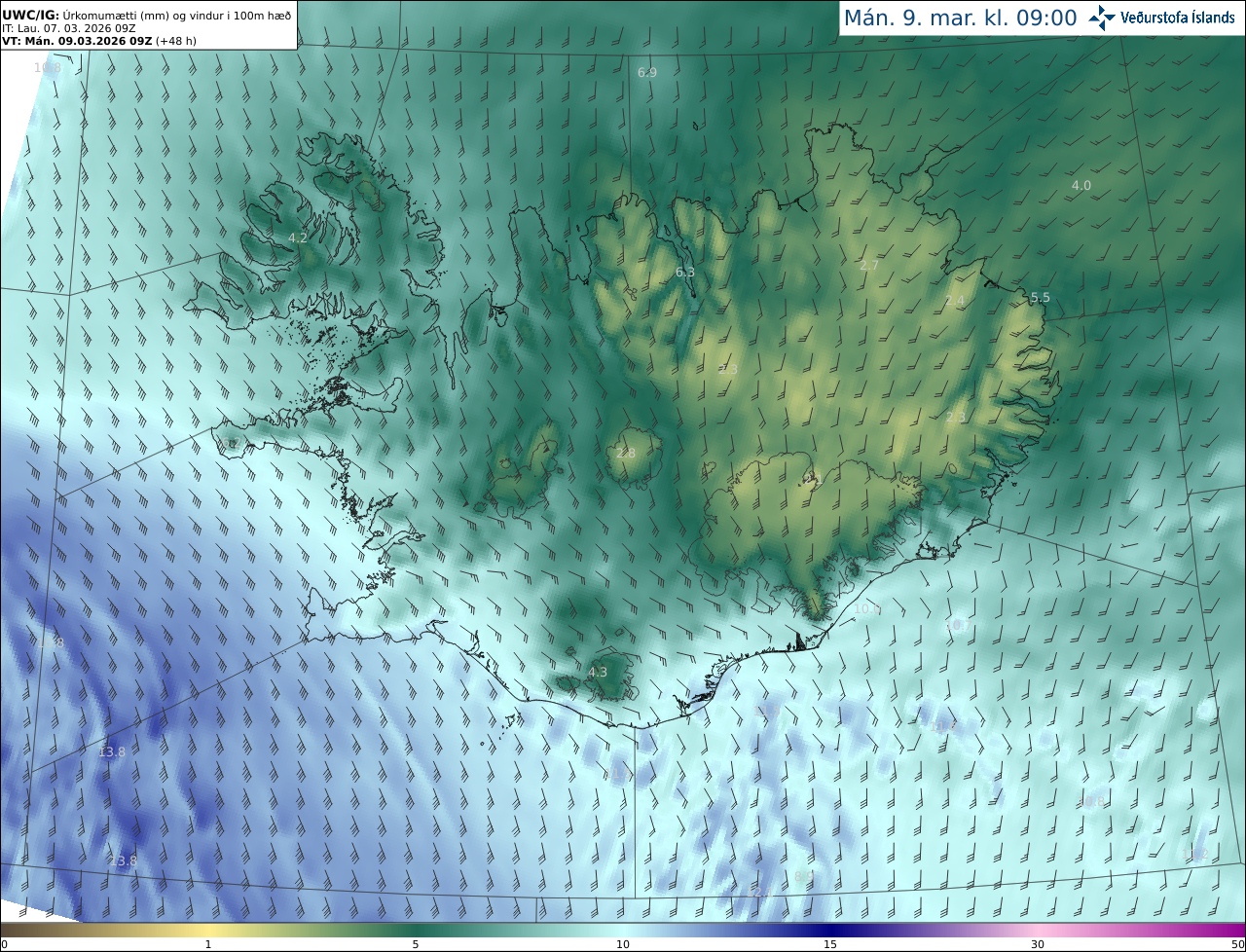Click the 2.8 value on the central glacier
The height and width of the screenshot is (952, 1246).
[626, 453]
